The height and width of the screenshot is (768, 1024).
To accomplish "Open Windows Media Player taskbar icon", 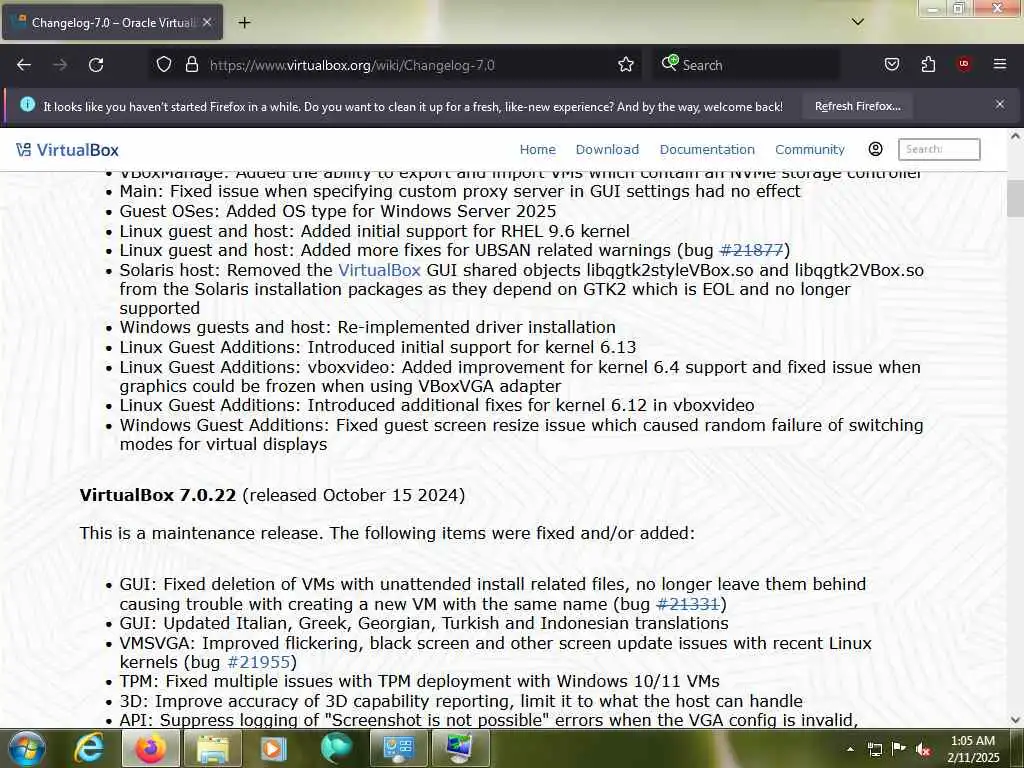I will (x=274, y=749).
